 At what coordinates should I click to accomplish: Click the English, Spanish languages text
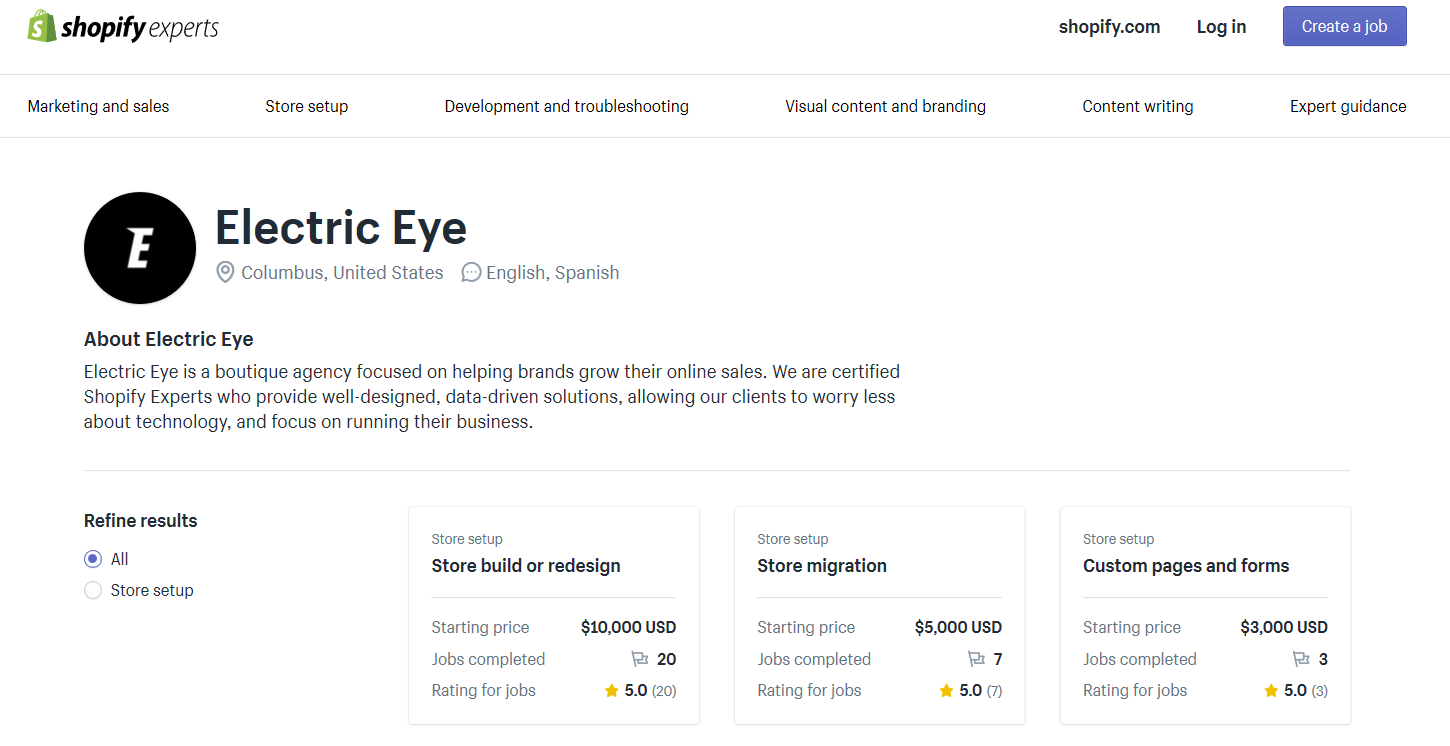tap(552, 273)
